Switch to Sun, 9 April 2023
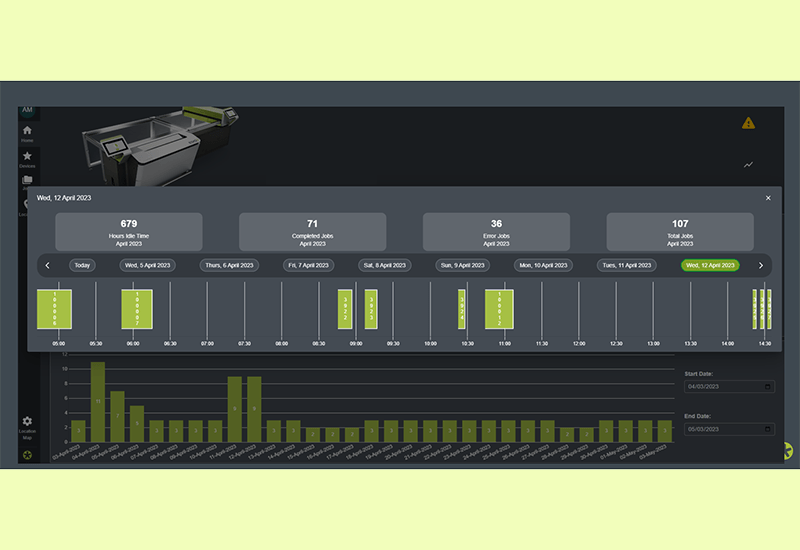This screenshot has height=550, width=800. pos(463,265)
